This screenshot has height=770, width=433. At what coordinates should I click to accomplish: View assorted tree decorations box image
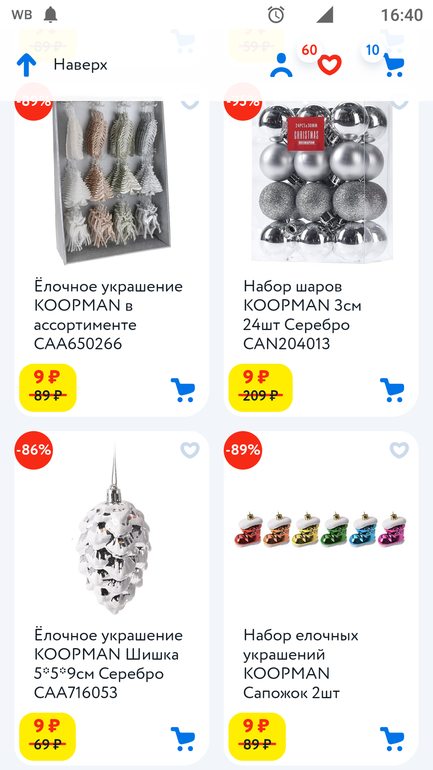[112, 182]
